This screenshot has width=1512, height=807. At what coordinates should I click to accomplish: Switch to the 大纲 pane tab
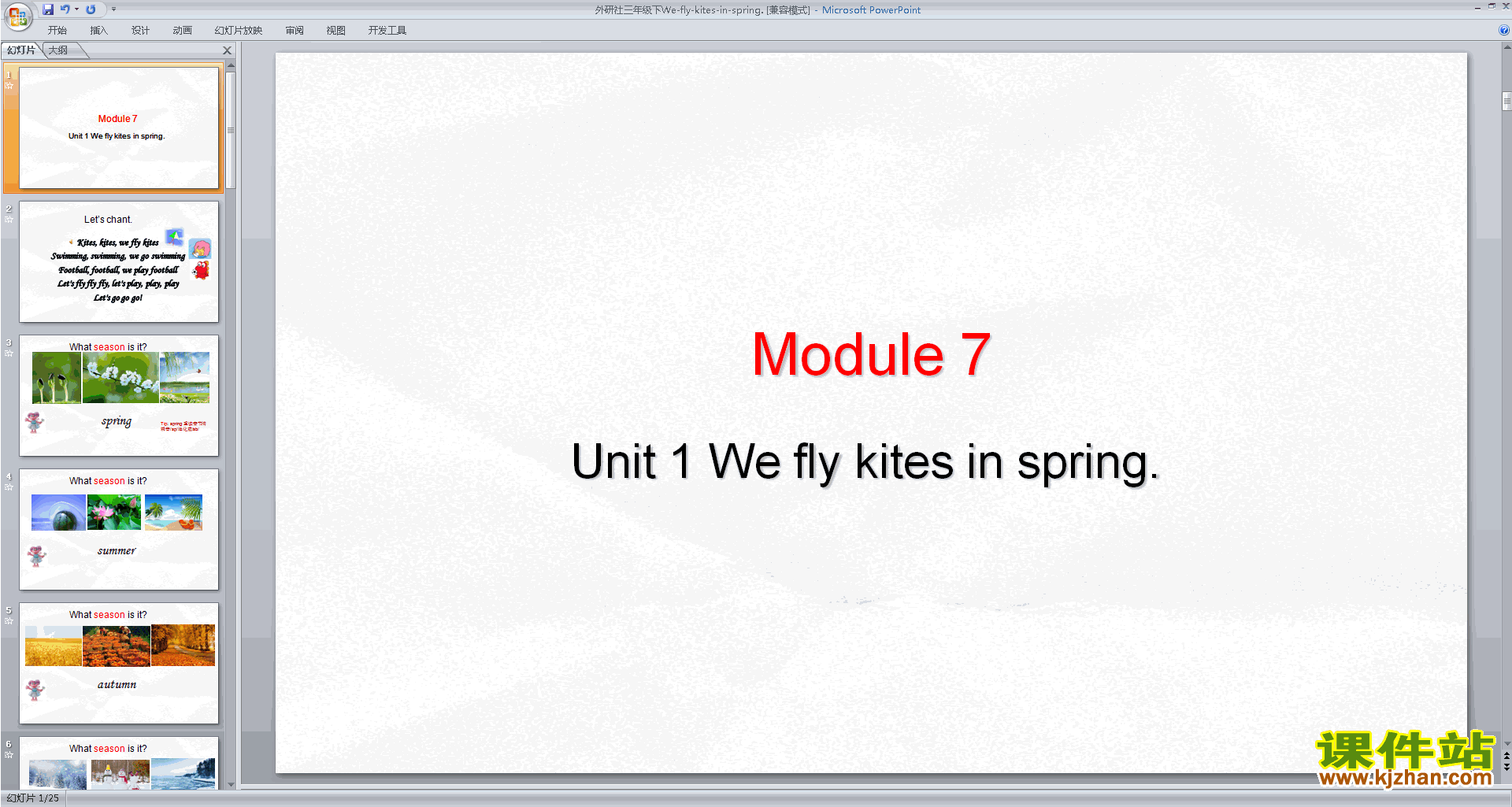(58, 50)
